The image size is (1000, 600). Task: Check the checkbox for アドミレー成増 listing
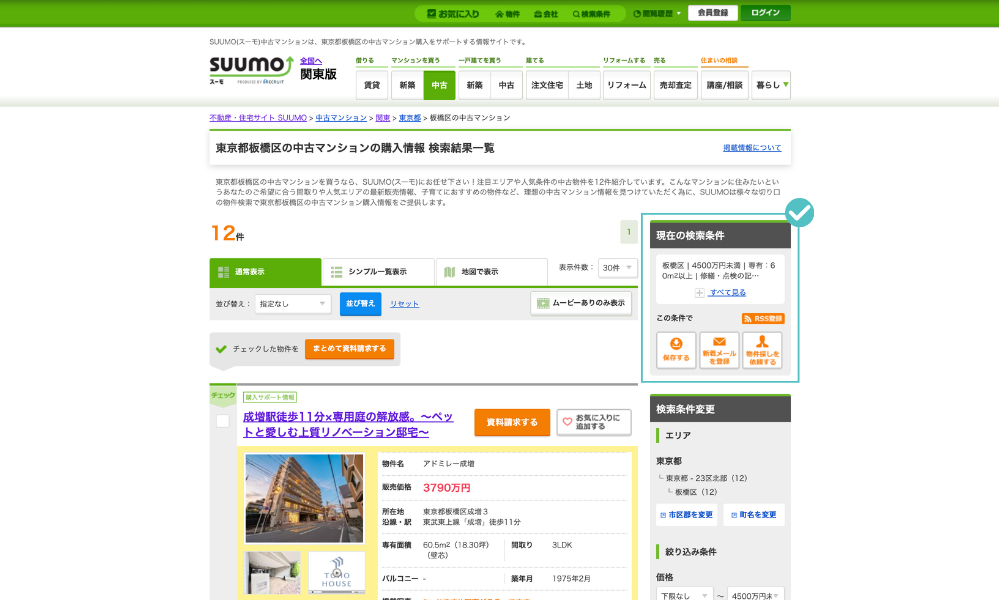tap(223, 421)
